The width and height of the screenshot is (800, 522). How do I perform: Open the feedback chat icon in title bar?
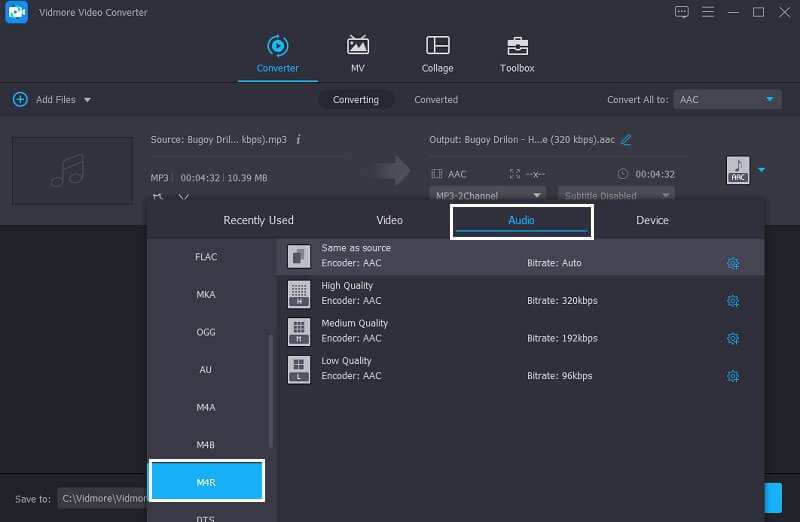[x=682, y=12]
